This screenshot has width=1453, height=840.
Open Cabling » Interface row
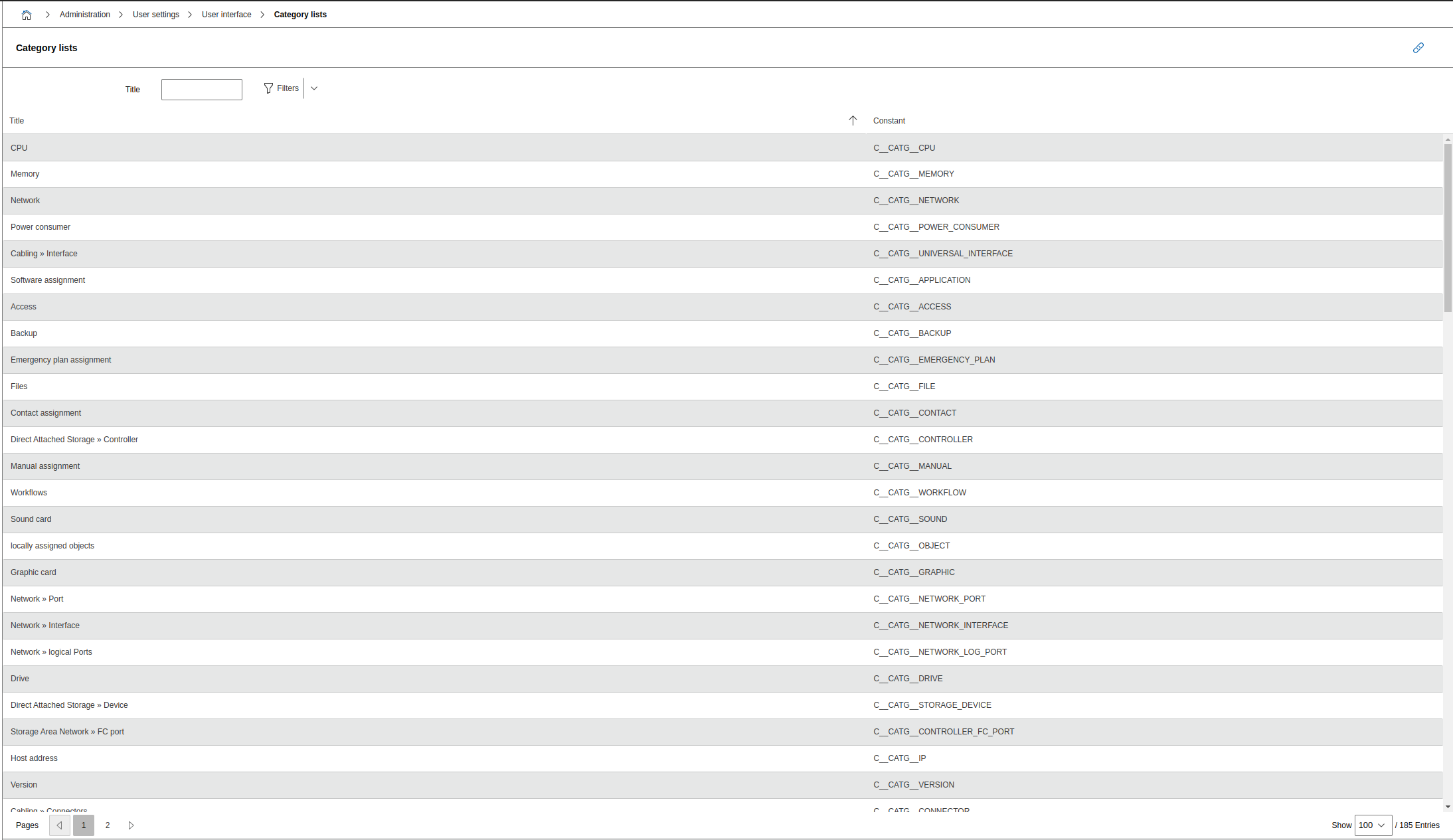(723, 254)
